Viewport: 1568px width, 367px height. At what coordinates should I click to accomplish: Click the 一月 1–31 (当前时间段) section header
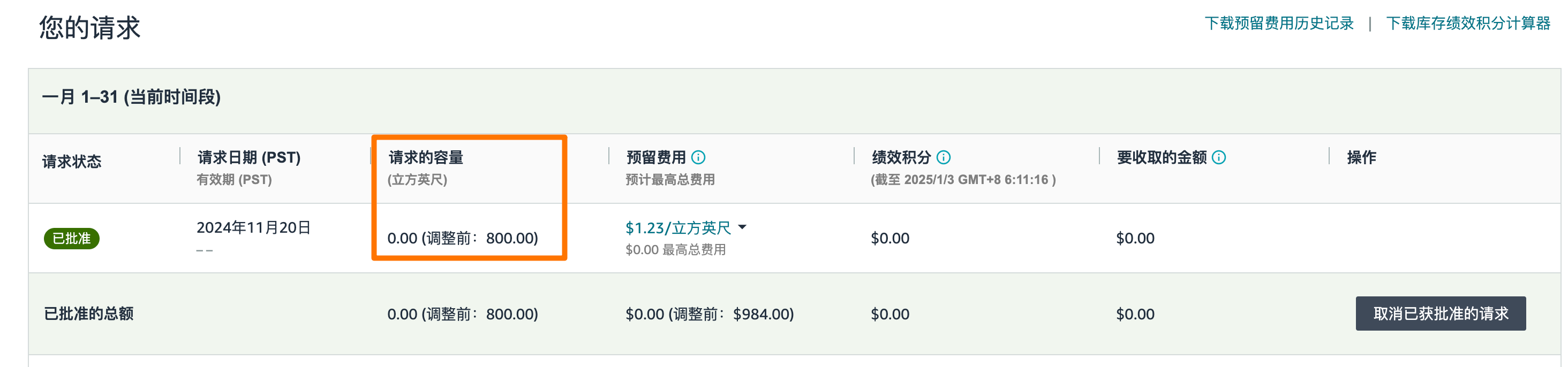tap(131, 97)
